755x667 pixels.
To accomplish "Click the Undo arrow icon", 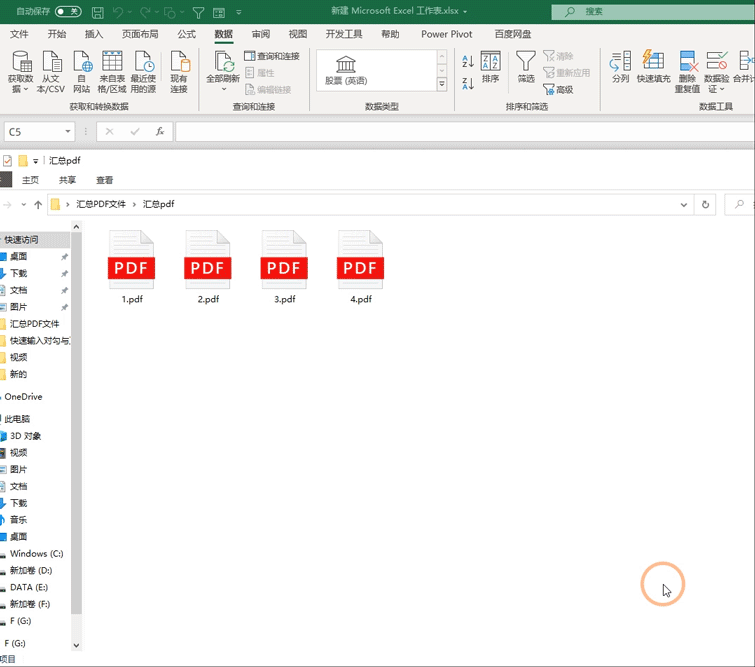I will pos(117,12).
